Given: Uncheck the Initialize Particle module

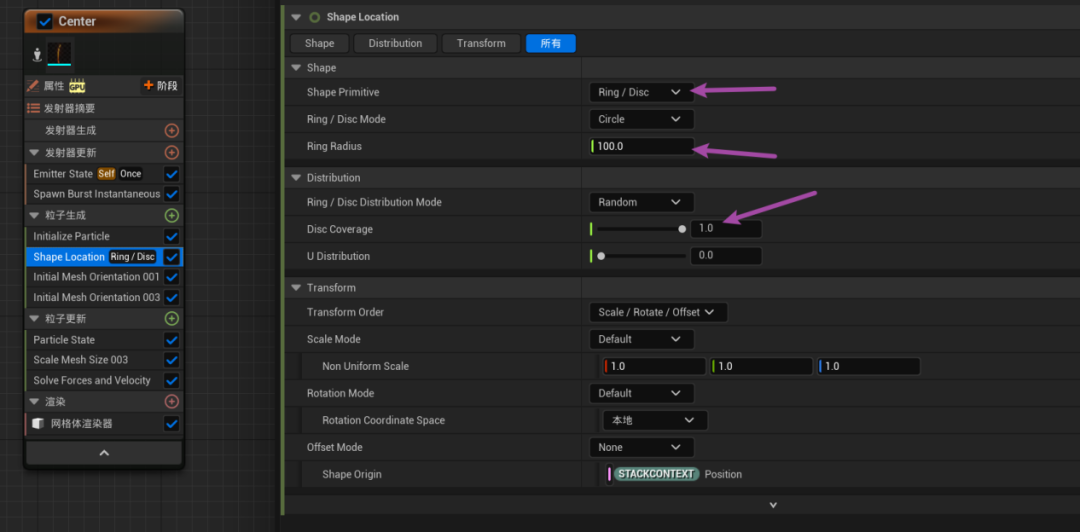Looking at the screenshot, I should point(172,236).
